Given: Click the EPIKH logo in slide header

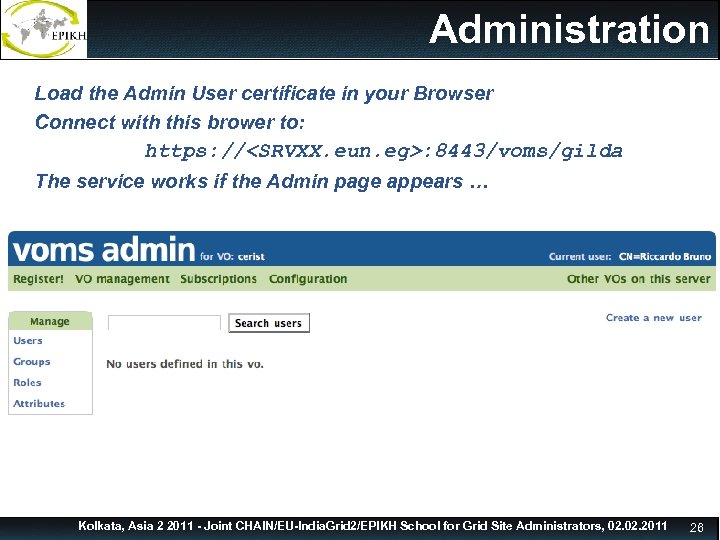Looking at the screenshot, I should pos(44,29).
